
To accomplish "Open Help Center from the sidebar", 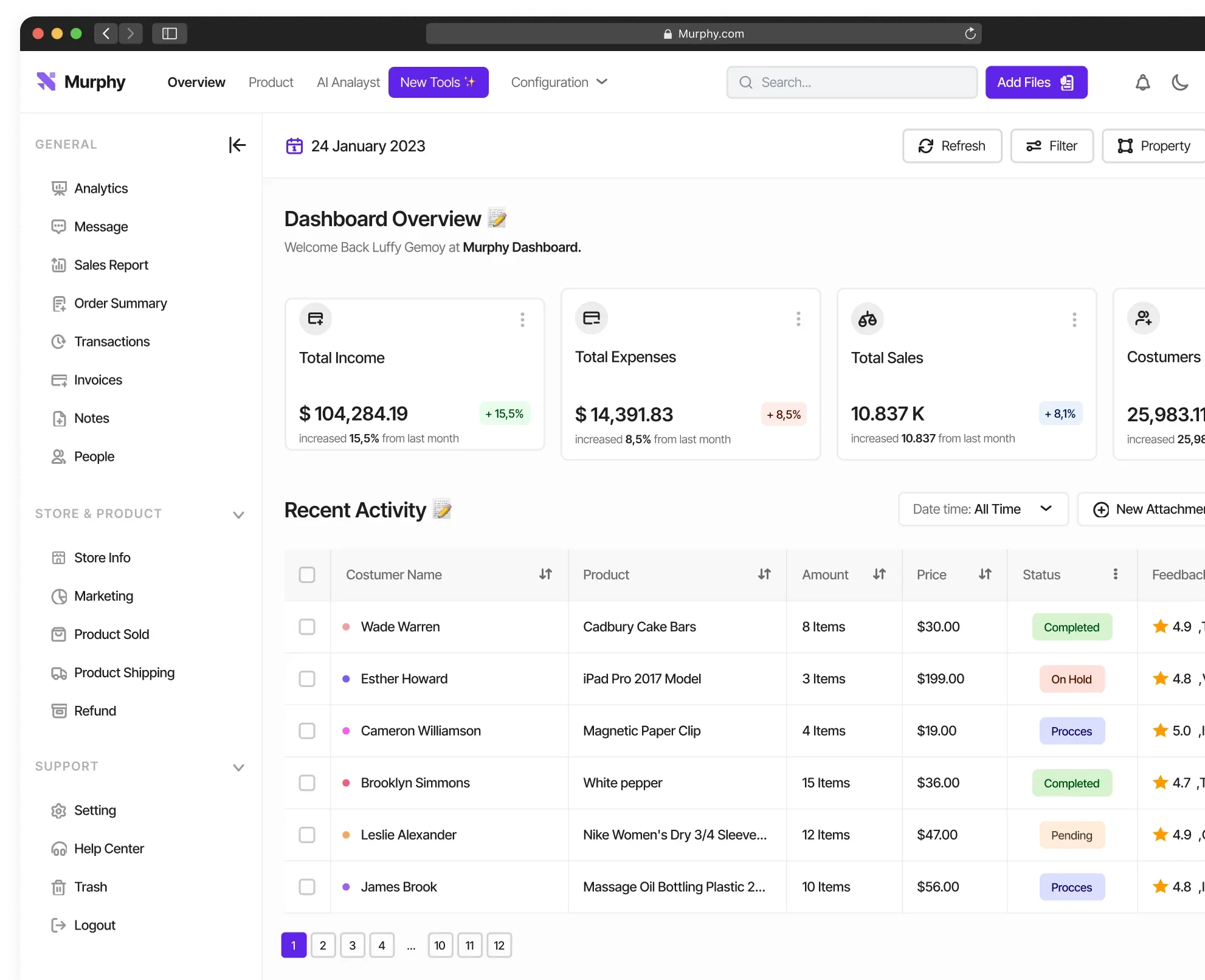I will click(x=109, y=849).
